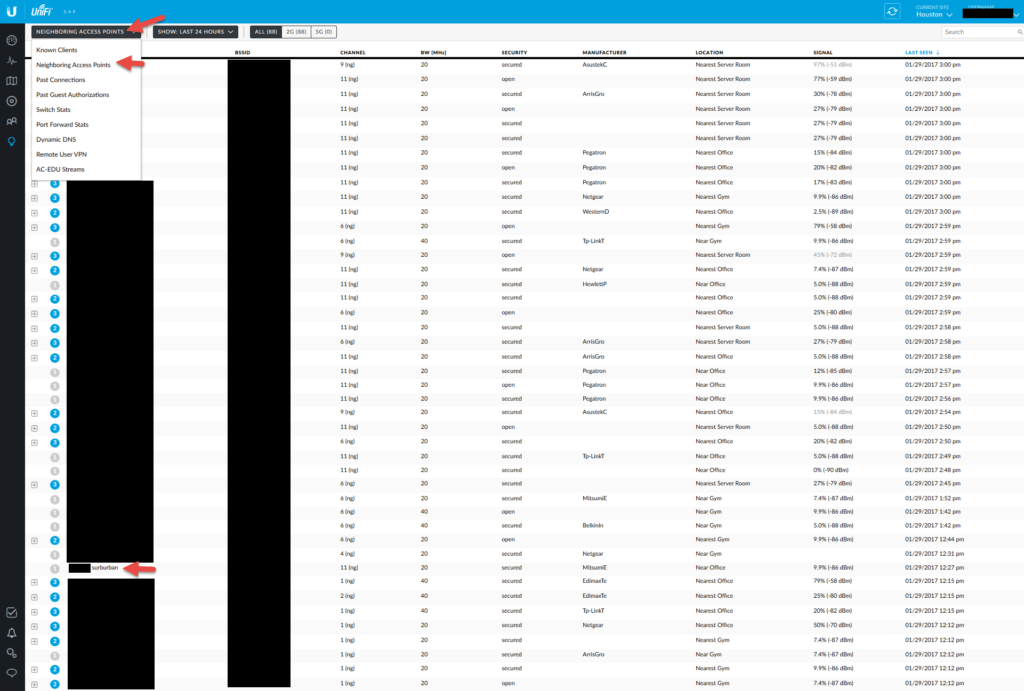Select Known Clients from the menu
The height and width of the screenshot is (691, 1024).
pos(57,49)
